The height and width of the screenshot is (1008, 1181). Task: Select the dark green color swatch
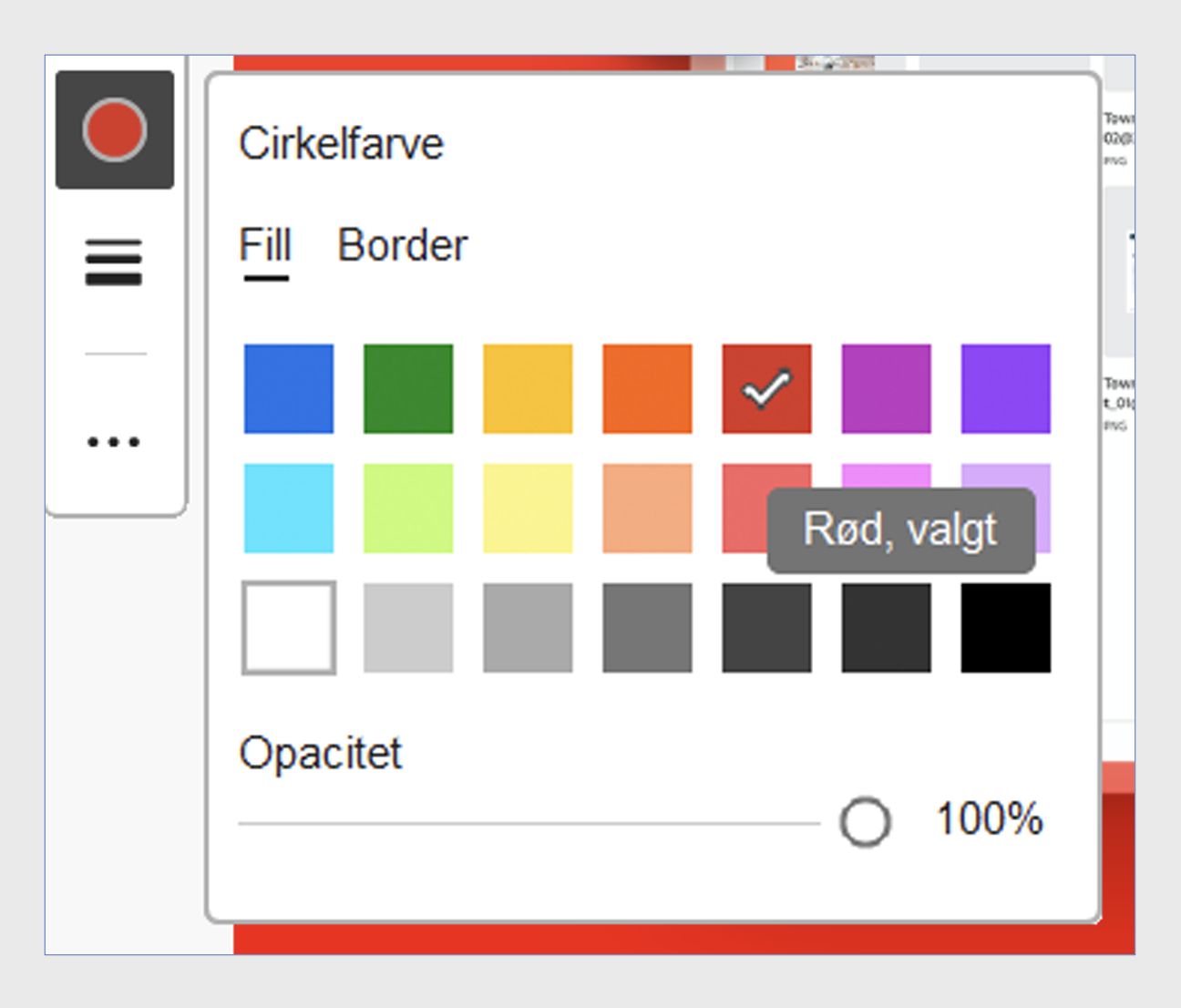408,389
